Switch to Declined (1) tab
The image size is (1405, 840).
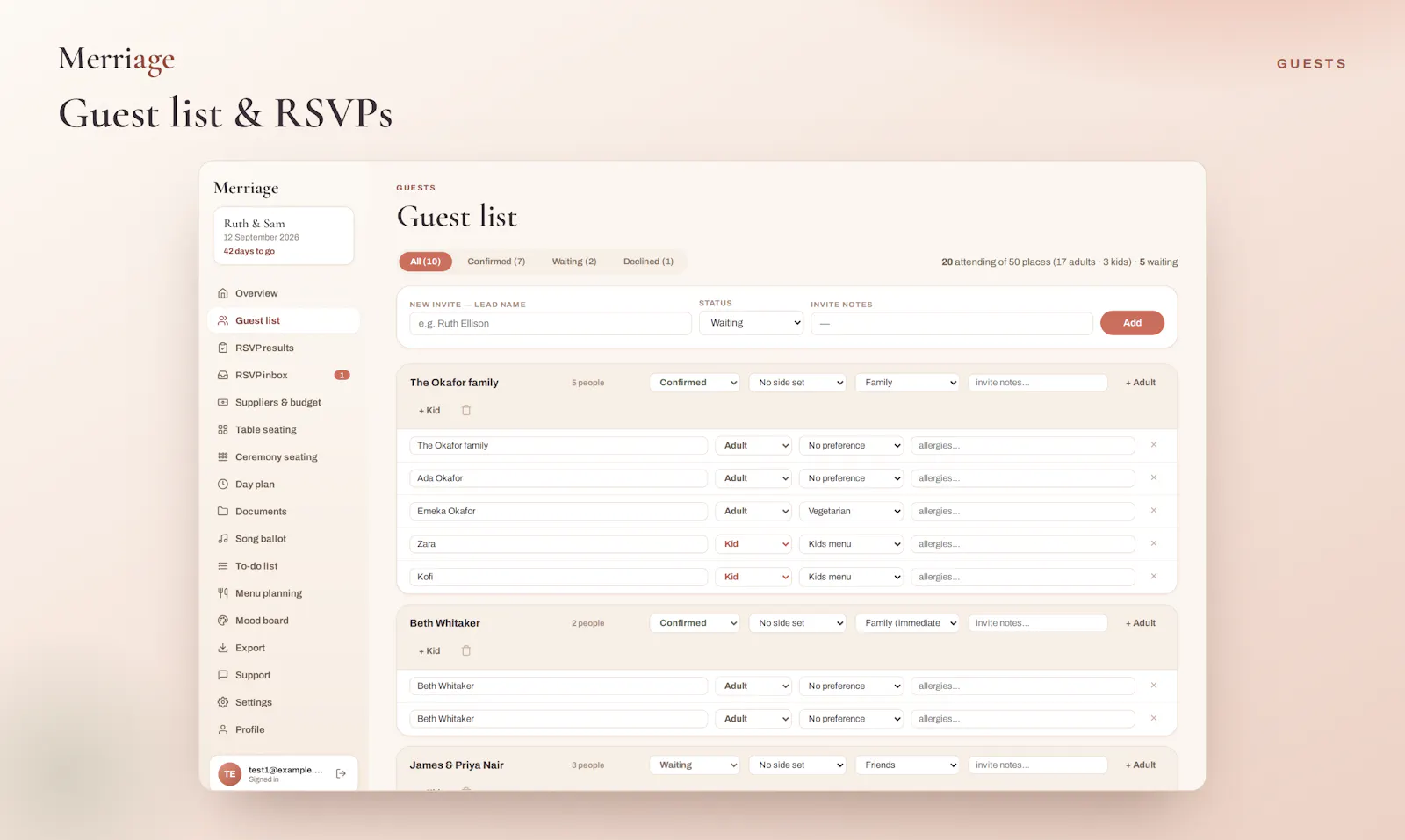coord(648,262)
